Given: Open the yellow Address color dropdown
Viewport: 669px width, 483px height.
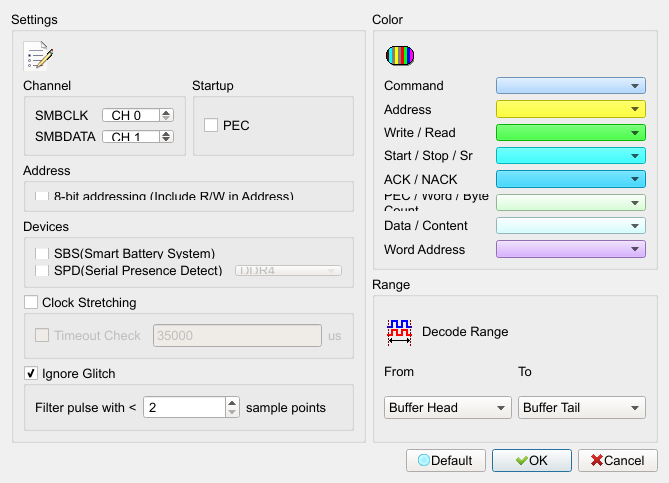Looking at the screenshot, I should 570,109.
